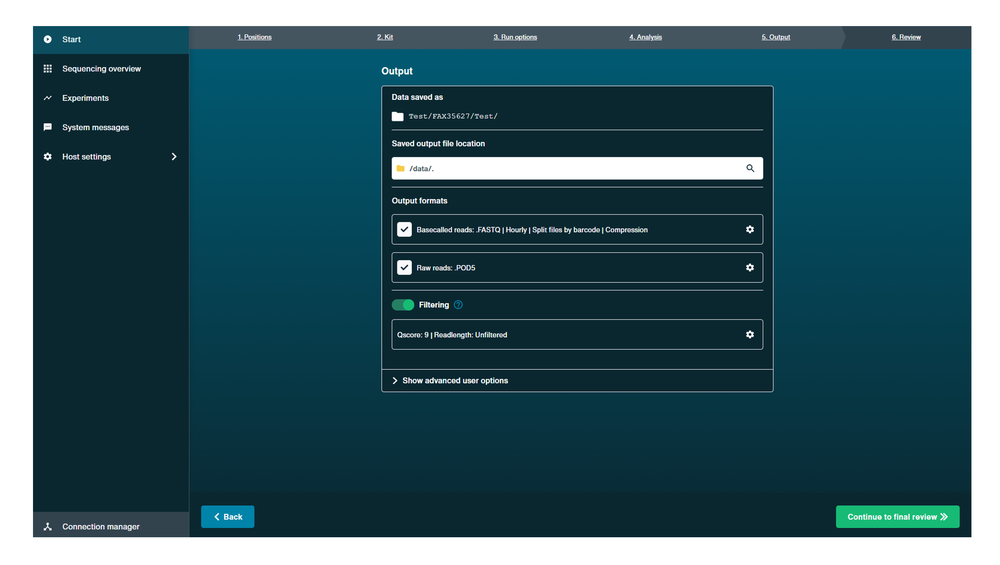Image resolution: width=1000 pixels, height=565 pixels.
Task: Click the white folder icon beside Test/FAX35627/Test/
Action: (397, 116)
